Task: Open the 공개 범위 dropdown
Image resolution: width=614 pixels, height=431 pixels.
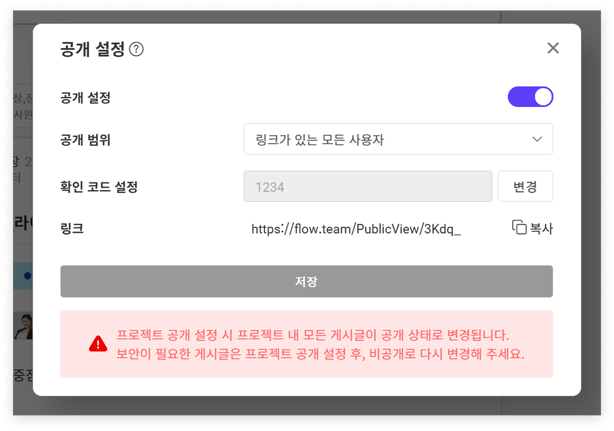Action: [398, 139]
